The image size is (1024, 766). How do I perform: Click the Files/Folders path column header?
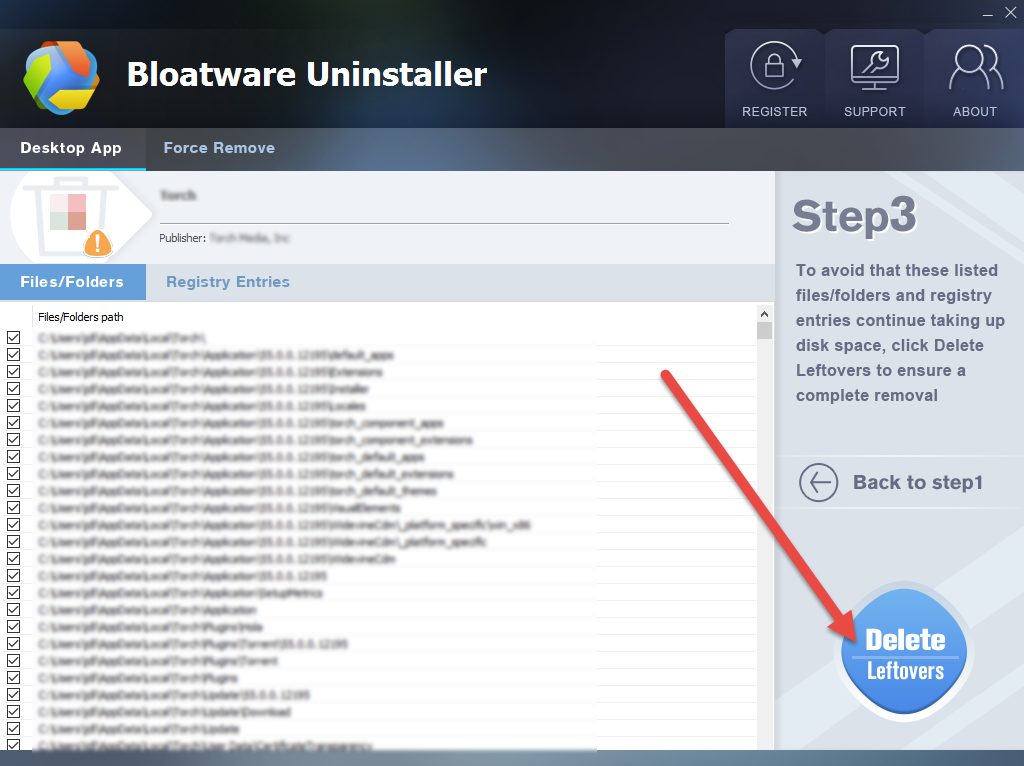click(x=80, y=317)
